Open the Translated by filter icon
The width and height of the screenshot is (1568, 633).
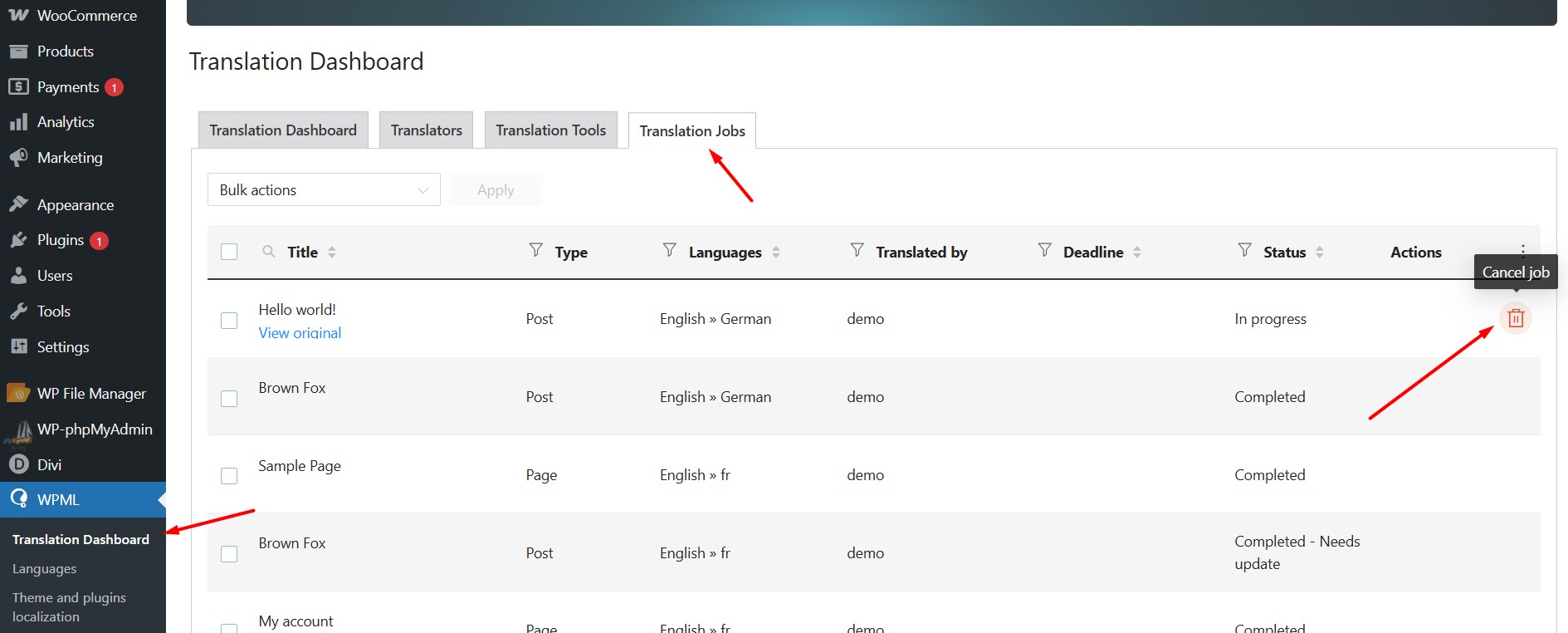coord(857,250)
